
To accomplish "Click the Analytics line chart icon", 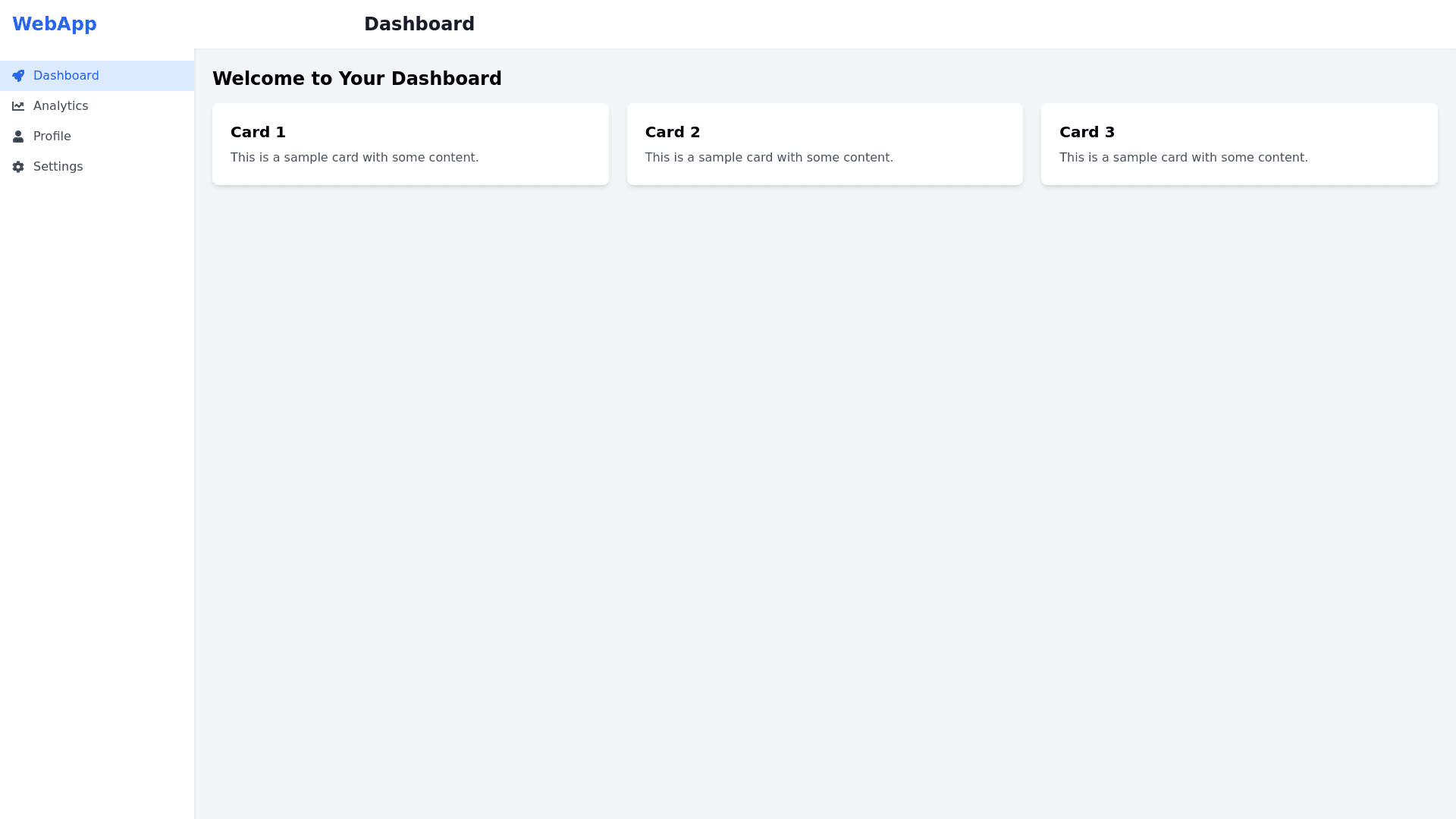I will point(18,106).
